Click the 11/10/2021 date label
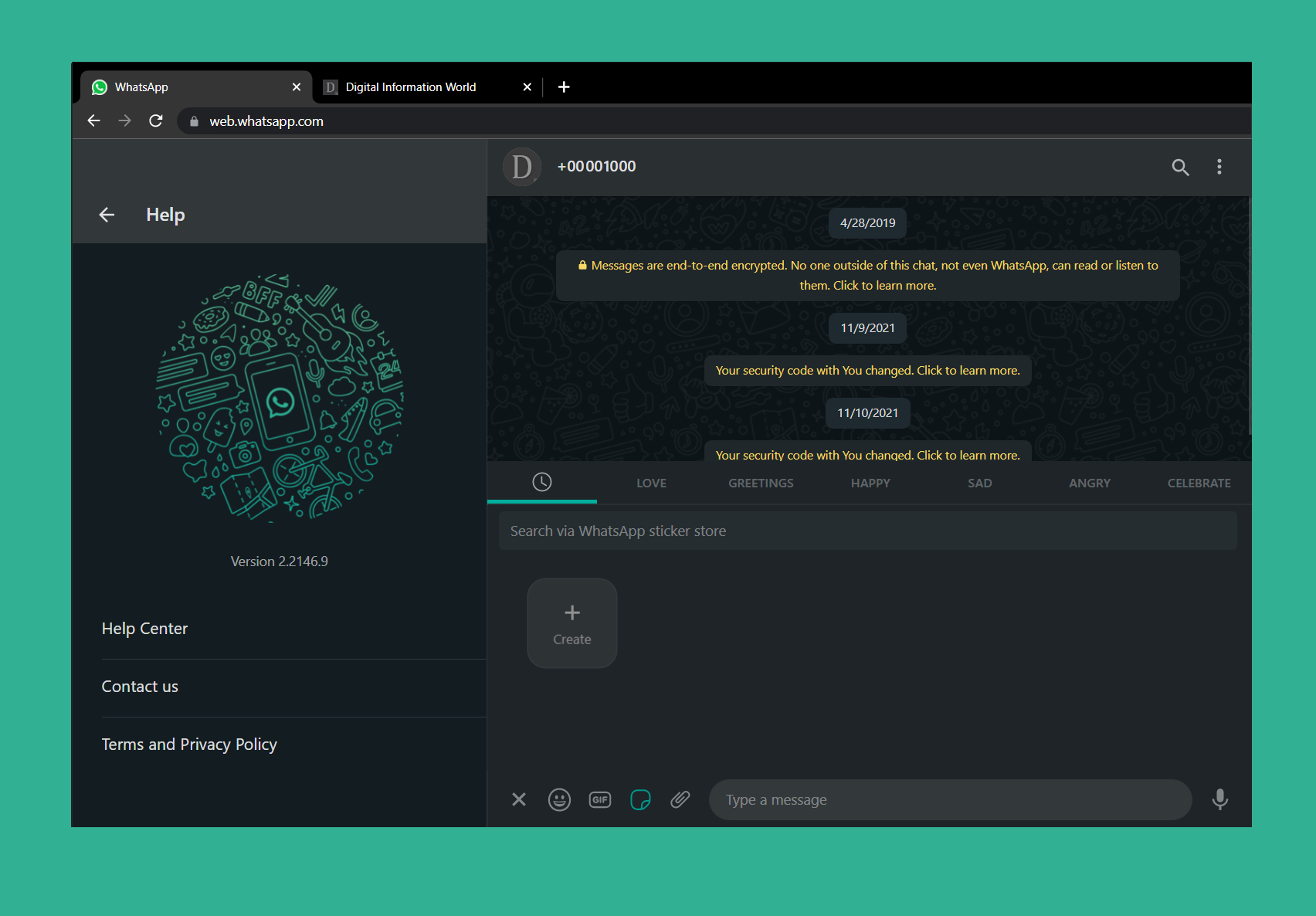This screenshot has width=1316, height=916. click(868, 413)
